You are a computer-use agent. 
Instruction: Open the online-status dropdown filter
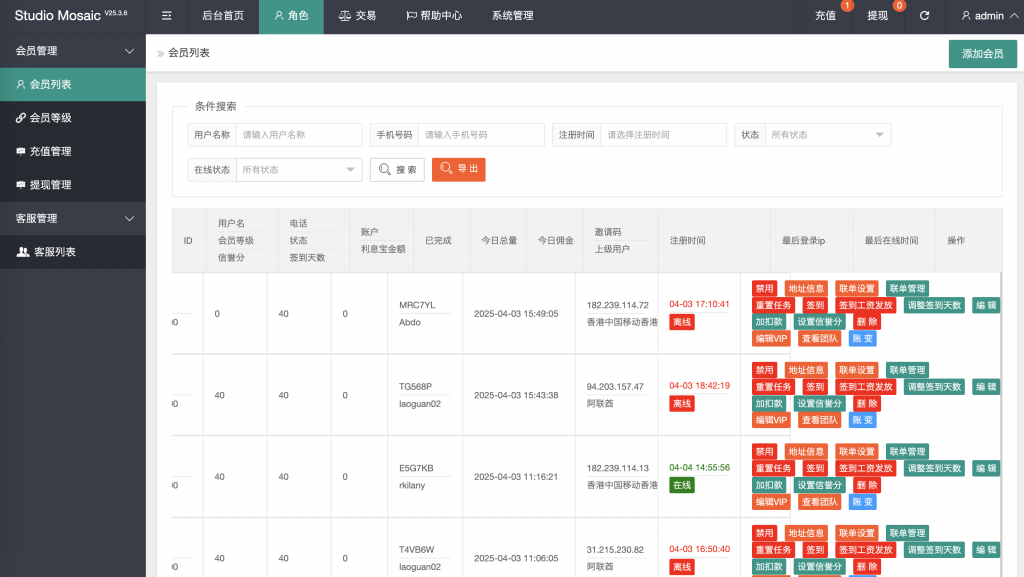[298, 169]
